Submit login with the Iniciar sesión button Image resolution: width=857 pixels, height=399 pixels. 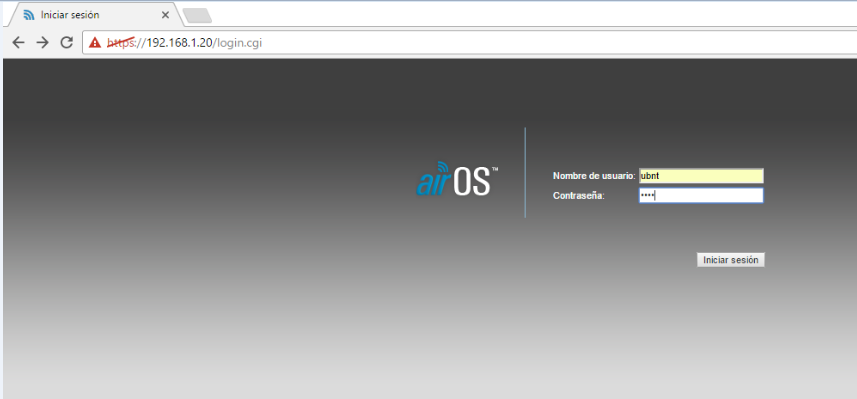[731, 260]
